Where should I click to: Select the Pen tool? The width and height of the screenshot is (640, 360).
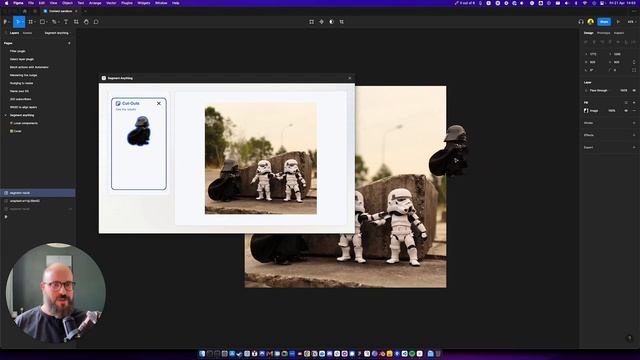pyautogui.click(x=54, y=22)
